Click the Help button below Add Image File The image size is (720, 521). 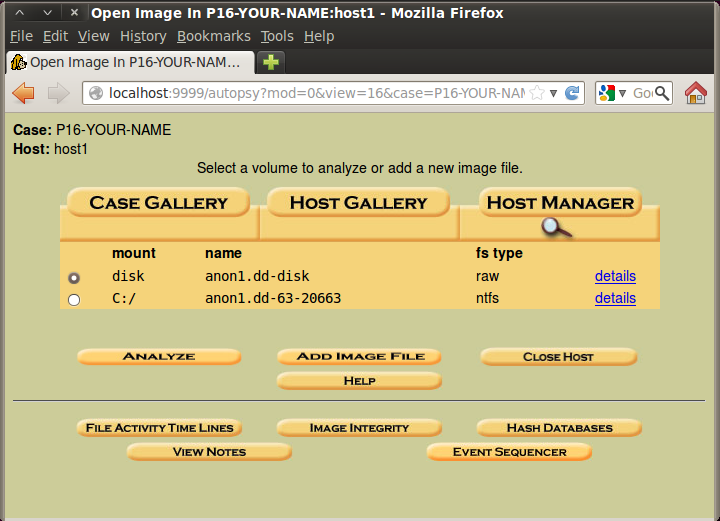click(360, 381)
